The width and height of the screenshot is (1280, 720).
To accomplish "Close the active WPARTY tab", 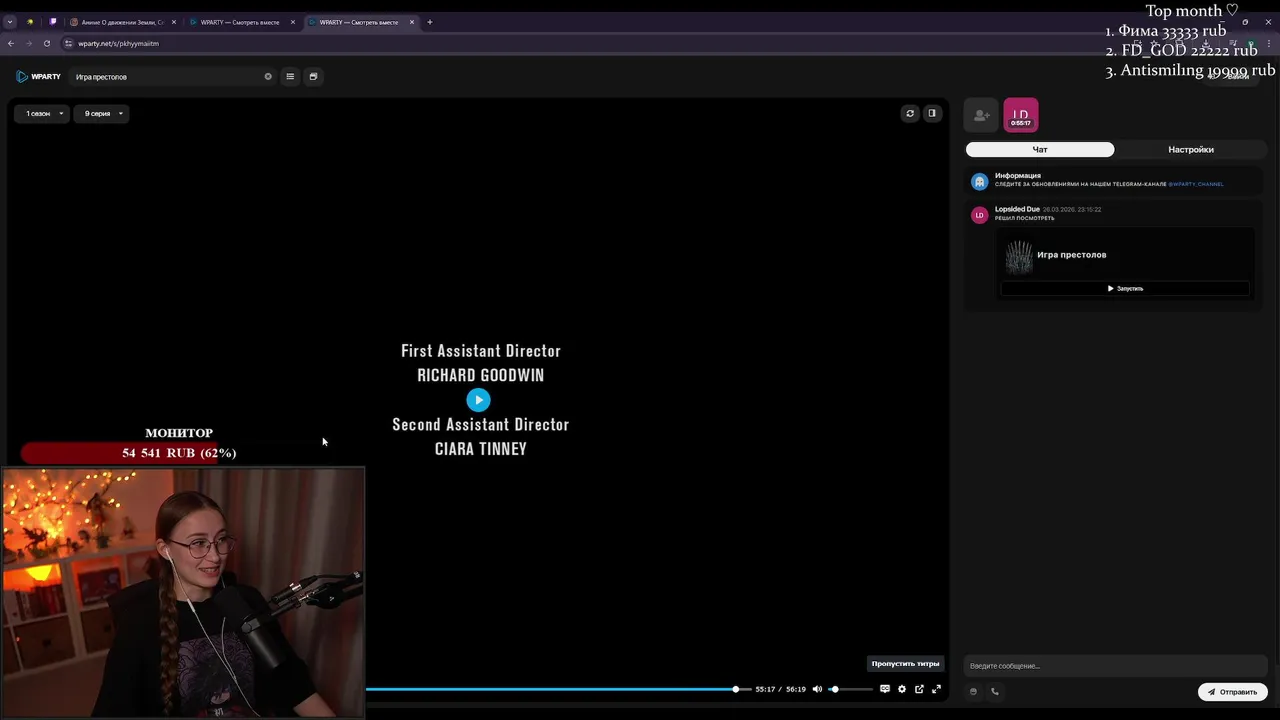I will [x=411, y=22].
